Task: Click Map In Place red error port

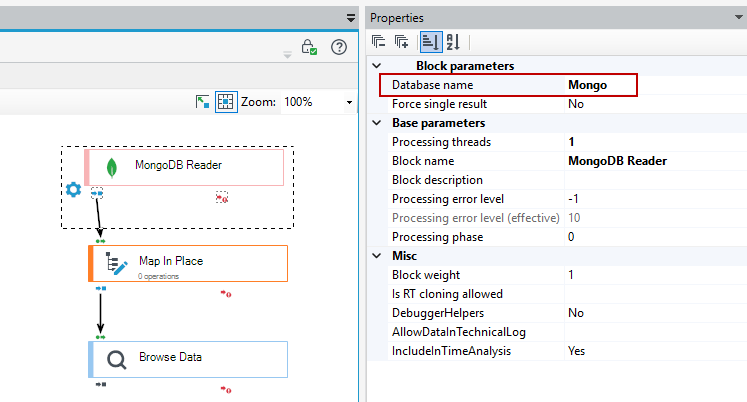Action: [x=226, y=294]
